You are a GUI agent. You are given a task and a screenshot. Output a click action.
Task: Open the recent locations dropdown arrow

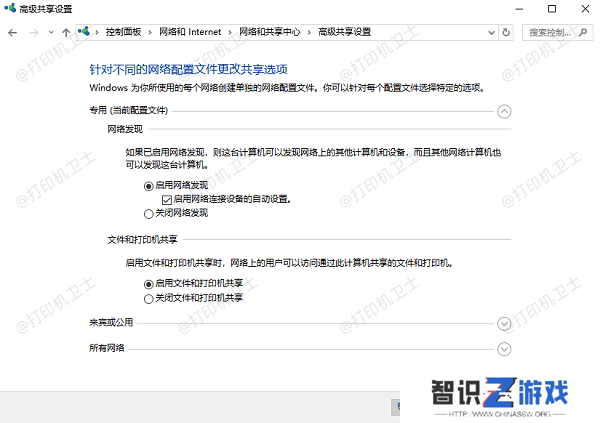tap(51, 33)
